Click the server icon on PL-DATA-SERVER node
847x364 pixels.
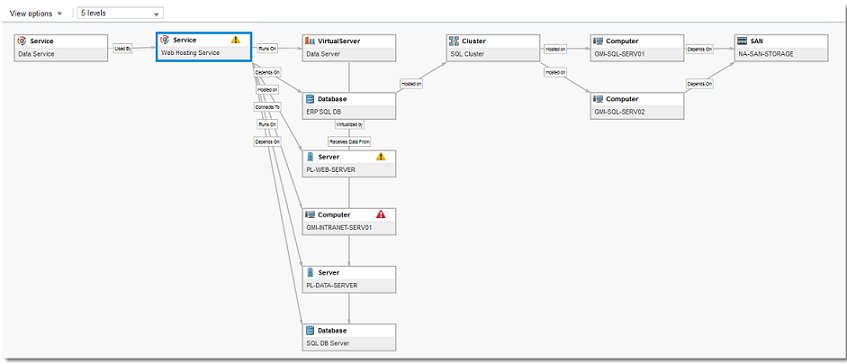click(x=310, y=272)
